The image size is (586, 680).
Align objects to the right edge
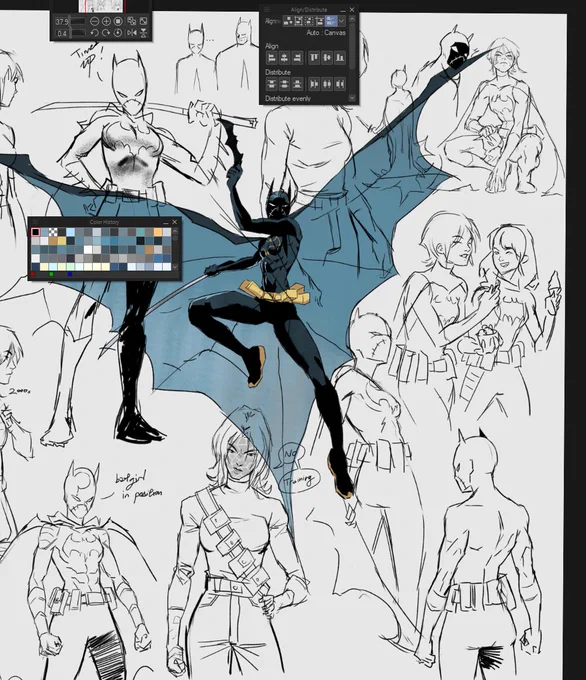pyautogui.click(x=298, y=58)
